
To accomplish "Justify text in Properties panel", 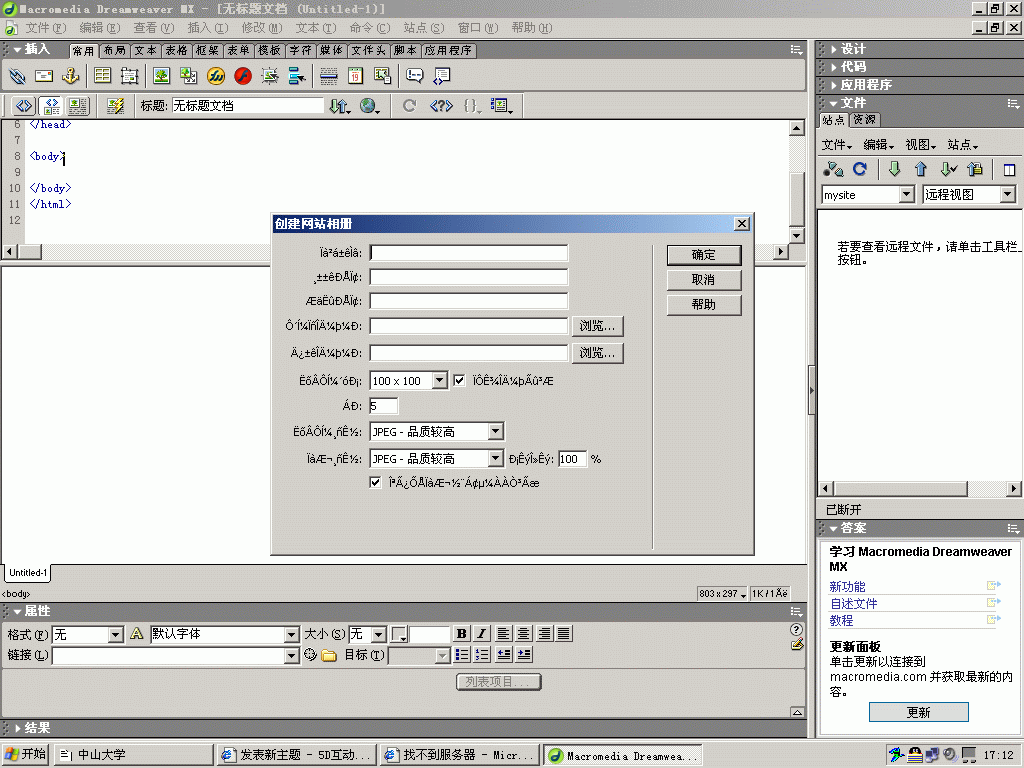I will click(x=565, y=633).
